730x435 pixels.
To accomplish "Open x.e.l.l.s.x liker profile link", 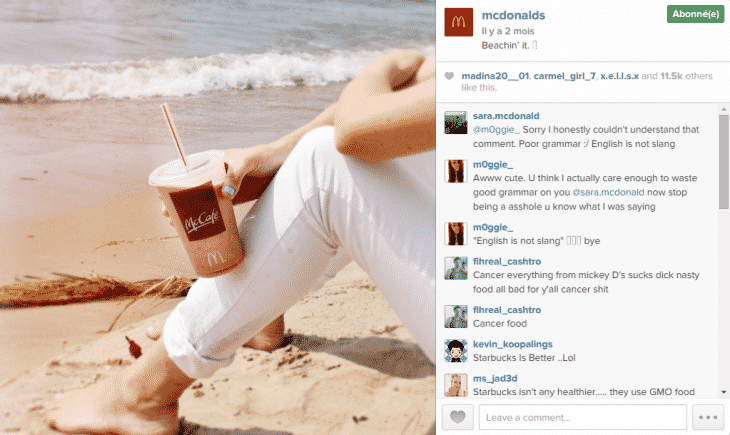I will tap(619, 76).
